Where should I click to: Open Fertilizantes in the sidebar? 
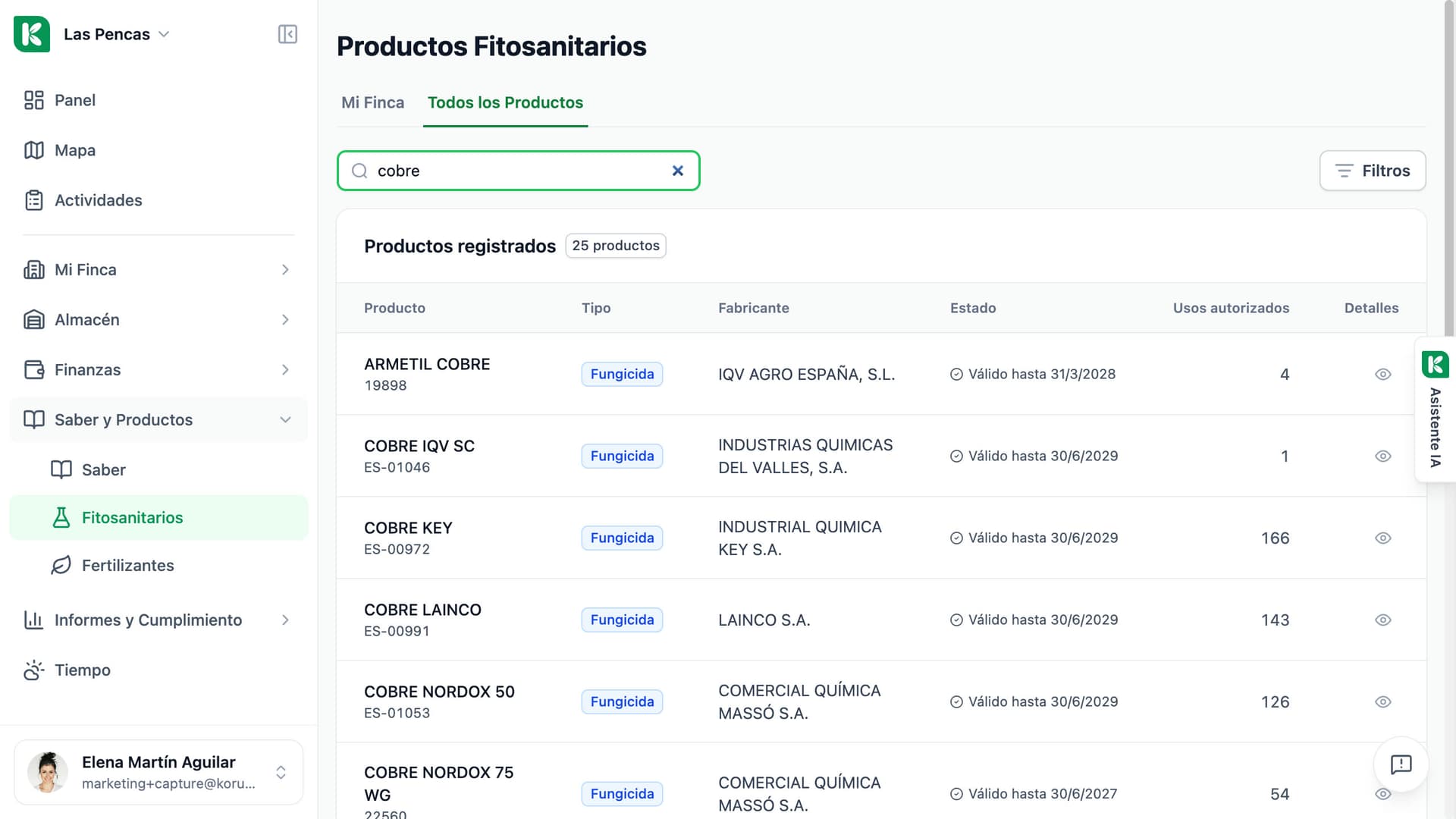pyautogui.click(x=158, y=566)
